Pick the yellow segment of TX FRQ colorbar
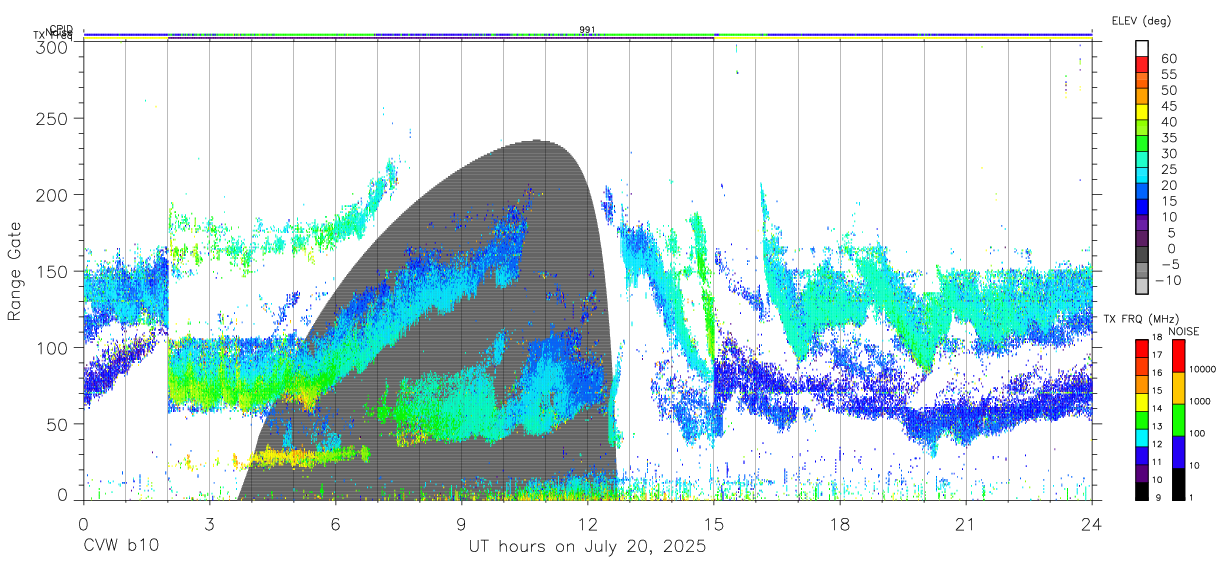The height and width of the screenshot is (567, 1228). [x=1141, y=402]
